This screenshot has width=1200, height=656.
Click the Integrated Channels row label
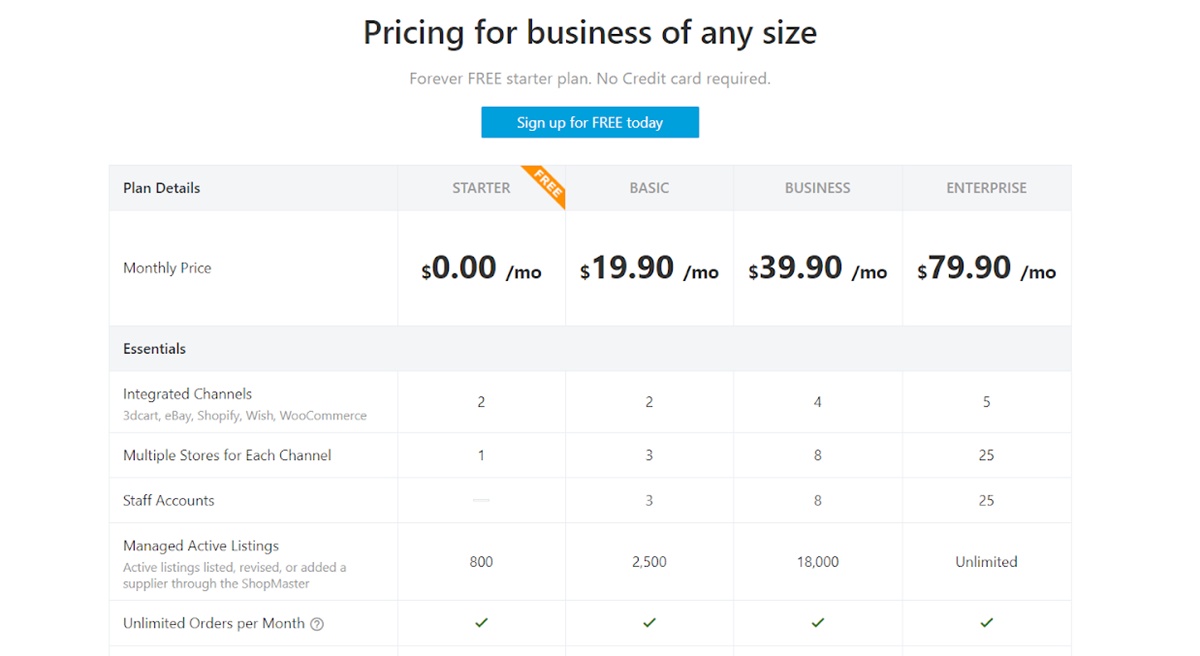[x=187, y=394]
